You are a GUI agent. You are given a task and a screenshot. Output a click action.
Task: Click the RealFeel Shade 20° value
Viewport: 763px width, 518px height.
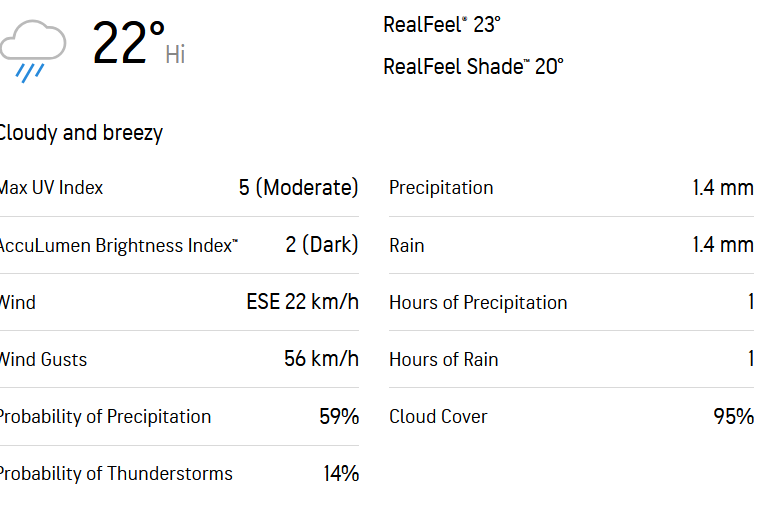tap(473, 67)
